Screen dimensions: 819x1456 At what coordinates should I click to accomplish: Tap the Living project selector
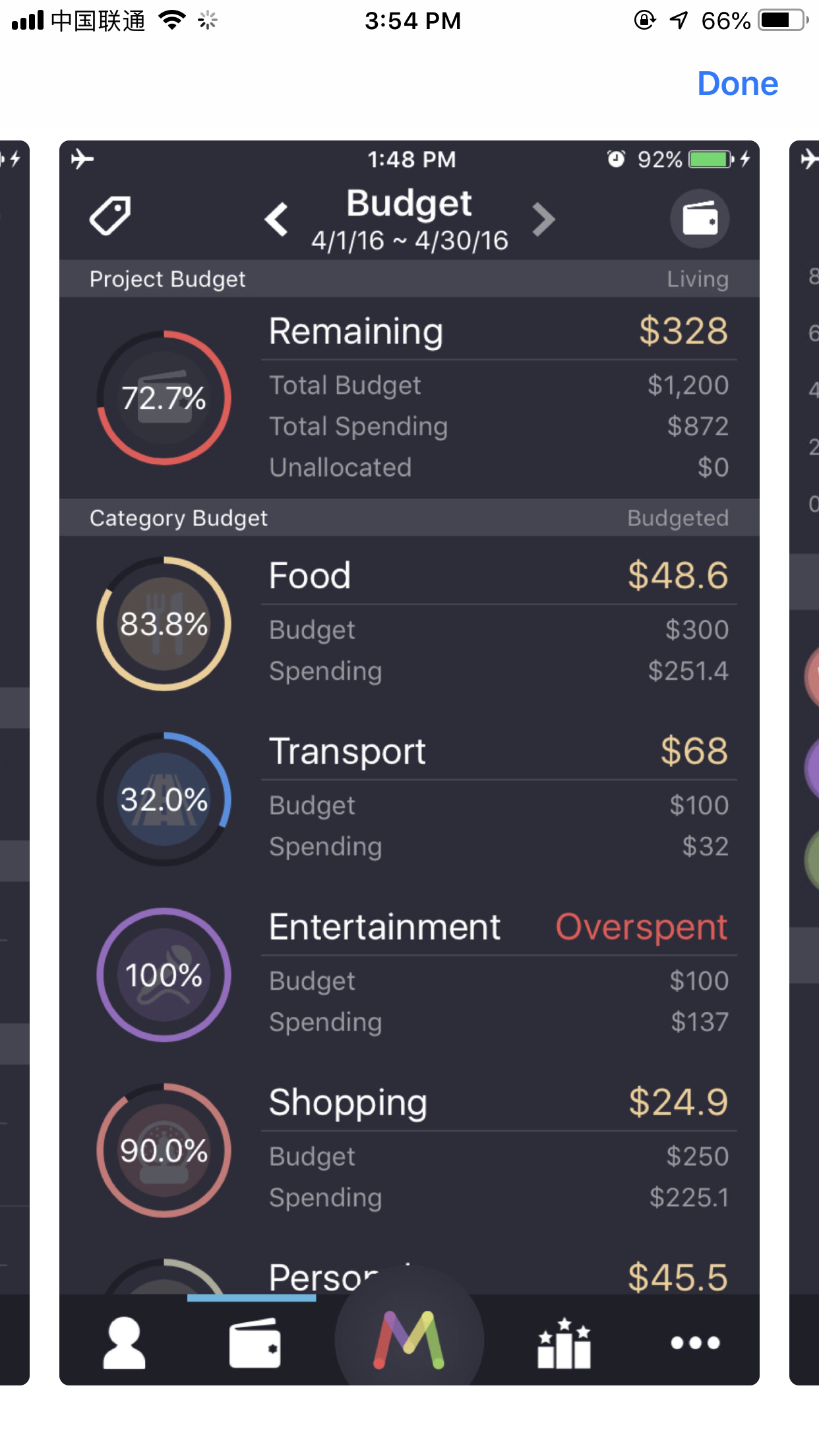697,279
